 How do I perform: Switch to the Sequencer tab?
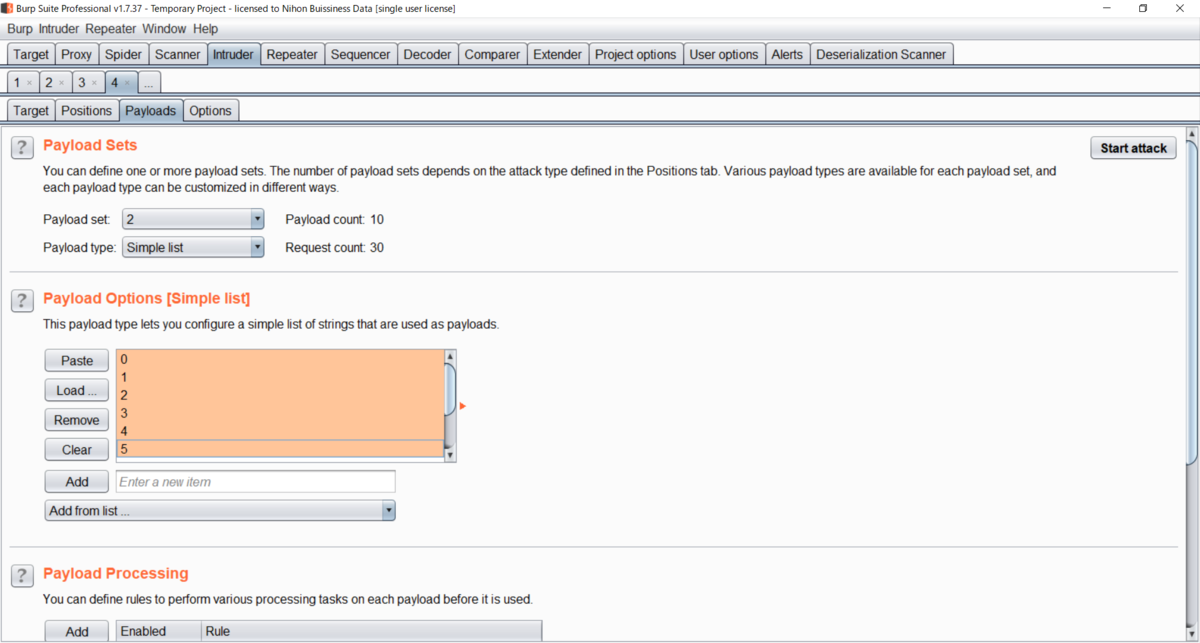pos(361,54)
